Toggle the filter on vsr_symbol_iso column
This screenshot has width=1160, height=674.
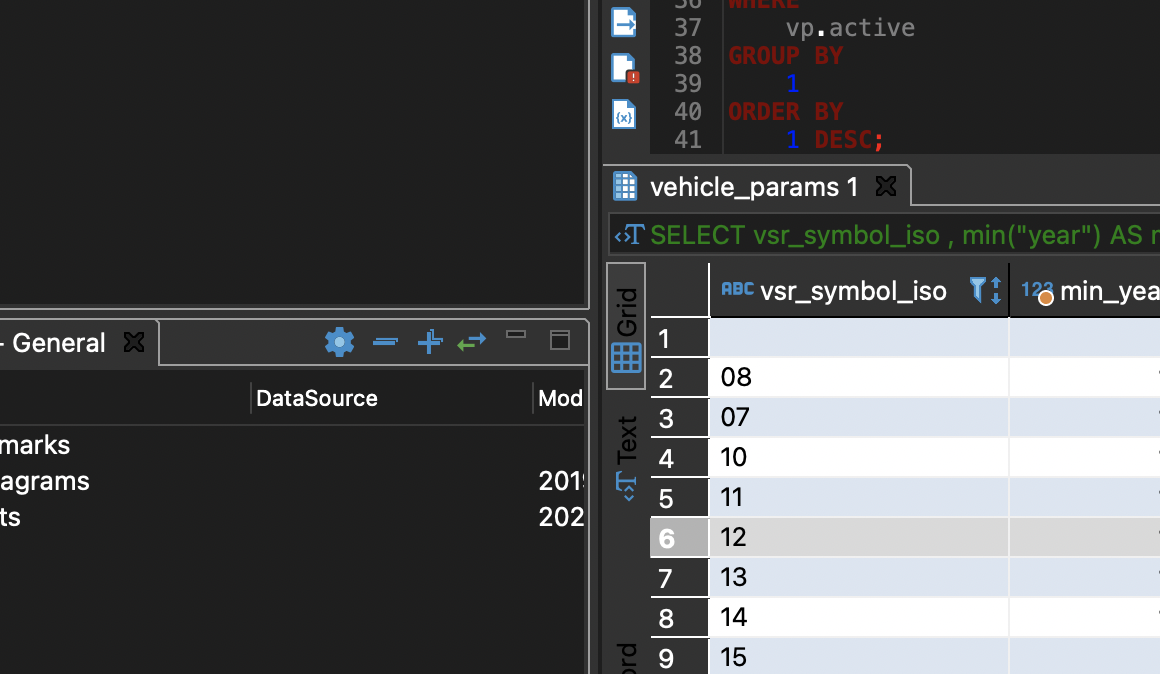977,290
